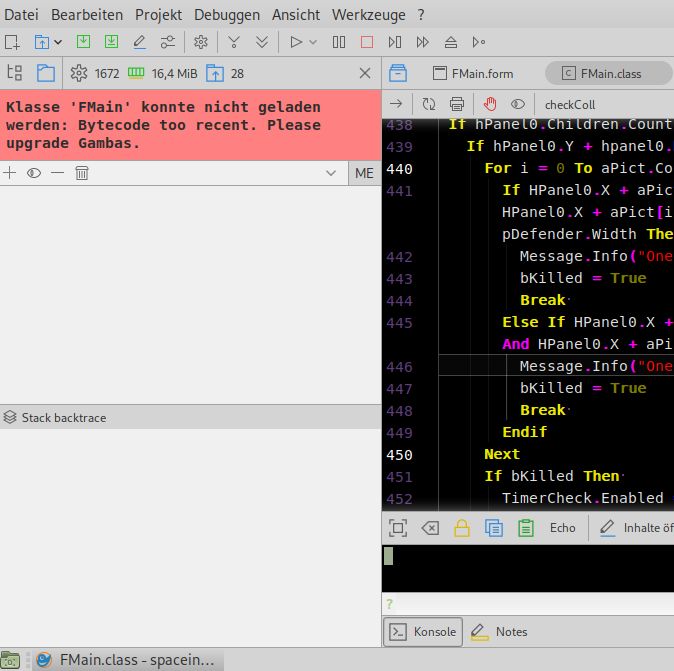The width and height of the screenshot is (674, 671).
Task: Open the Projekt menu
Action: [x=158, y=15]
